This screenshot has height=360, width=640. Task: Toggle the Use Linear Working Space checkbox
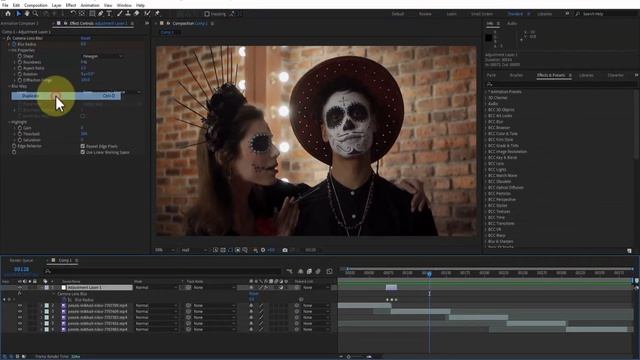pos(83,152)
